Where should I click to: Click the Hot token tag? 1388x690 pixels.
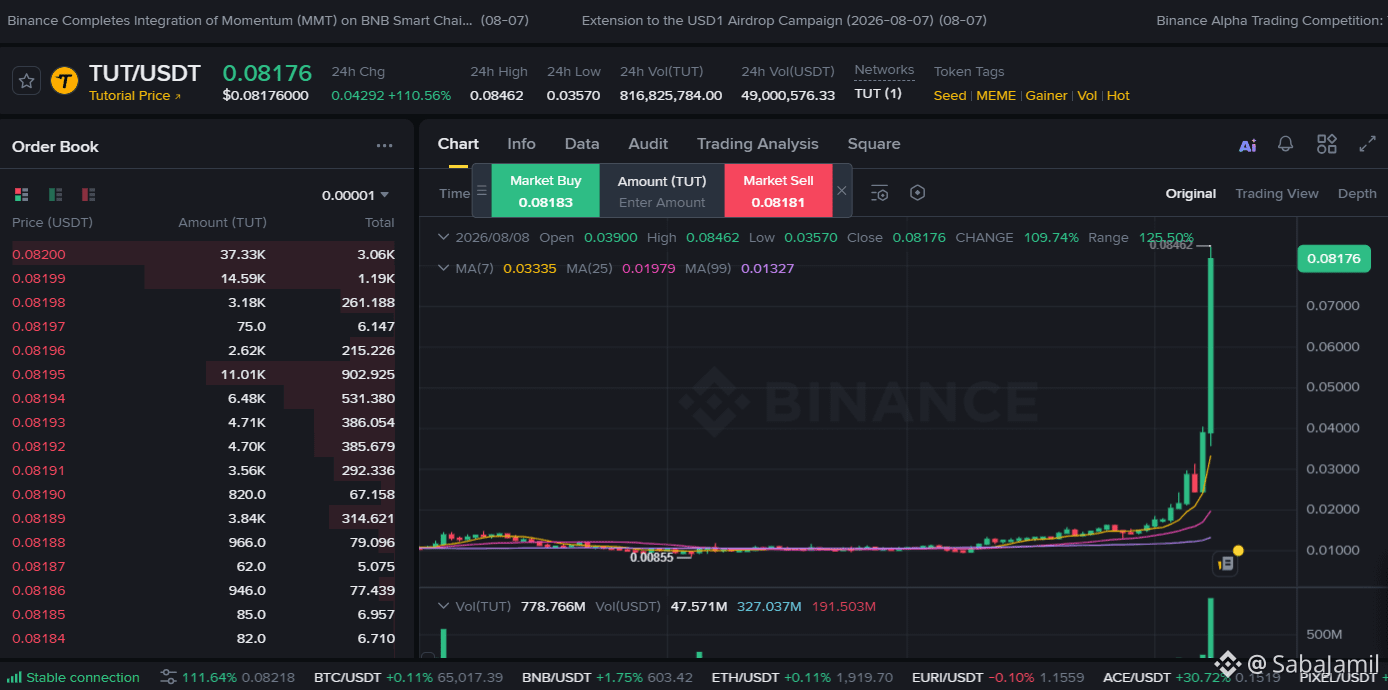(1118, 96)
